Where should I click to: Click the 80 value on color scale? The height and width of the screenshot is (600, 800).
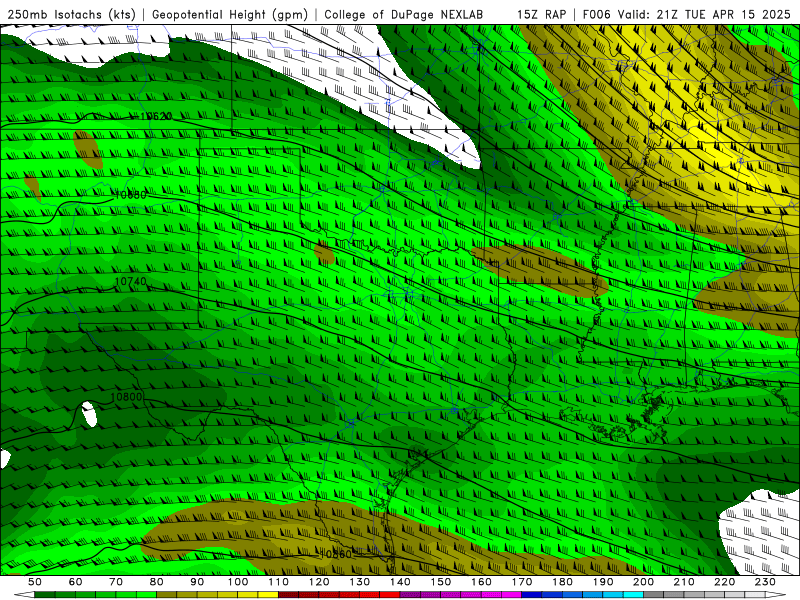click(157, 582)
